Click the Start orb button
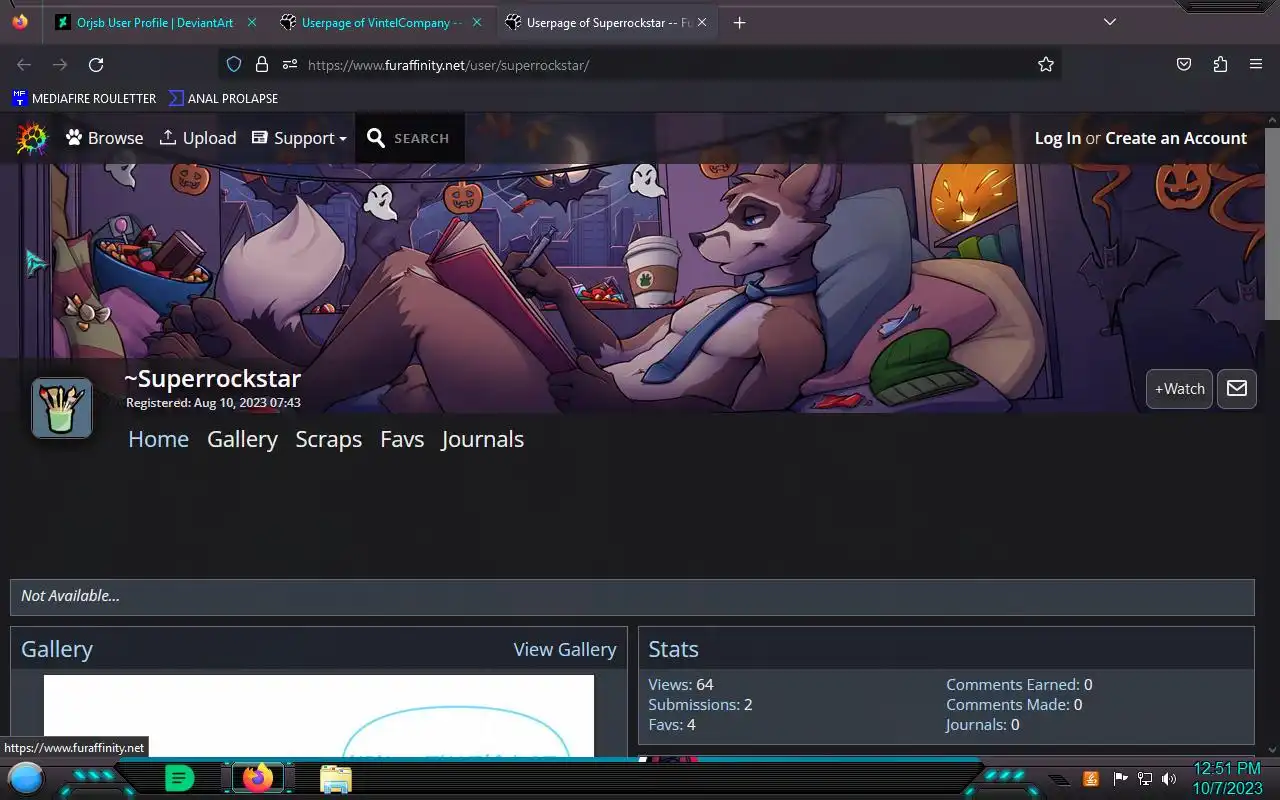The width and height of the screenshot is (1280, 800). 26,777
